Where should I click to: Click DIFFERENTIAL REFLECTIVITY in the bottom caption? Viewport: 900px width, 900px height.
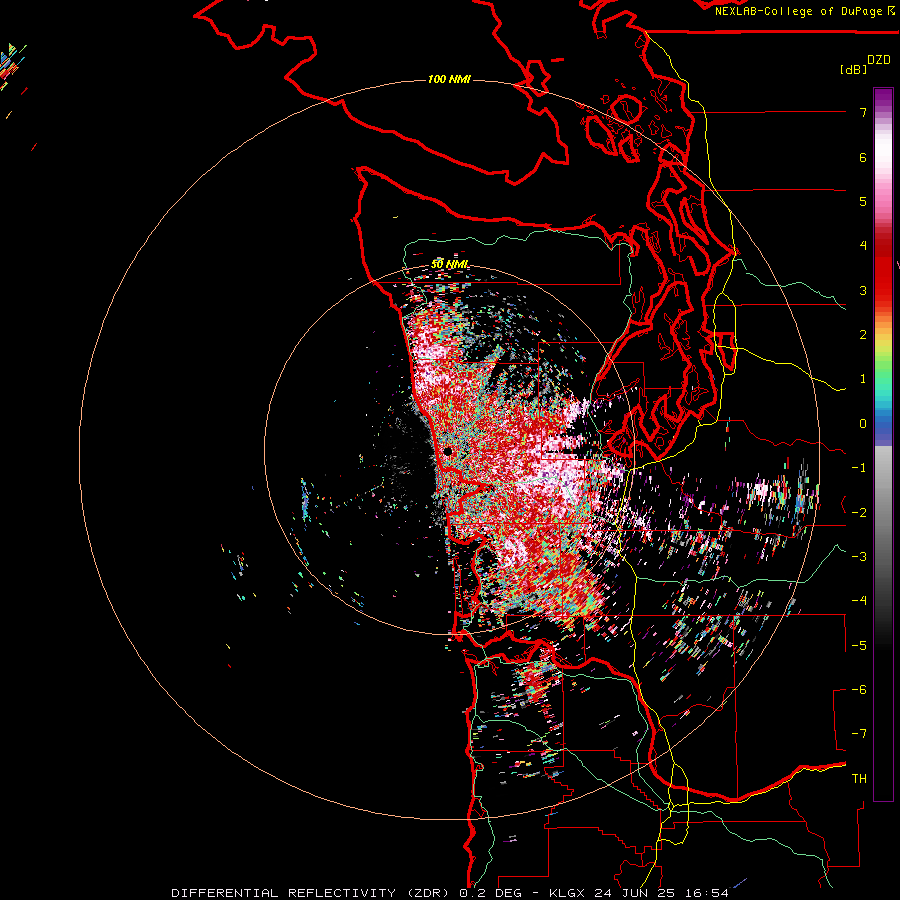pos(284,893)
